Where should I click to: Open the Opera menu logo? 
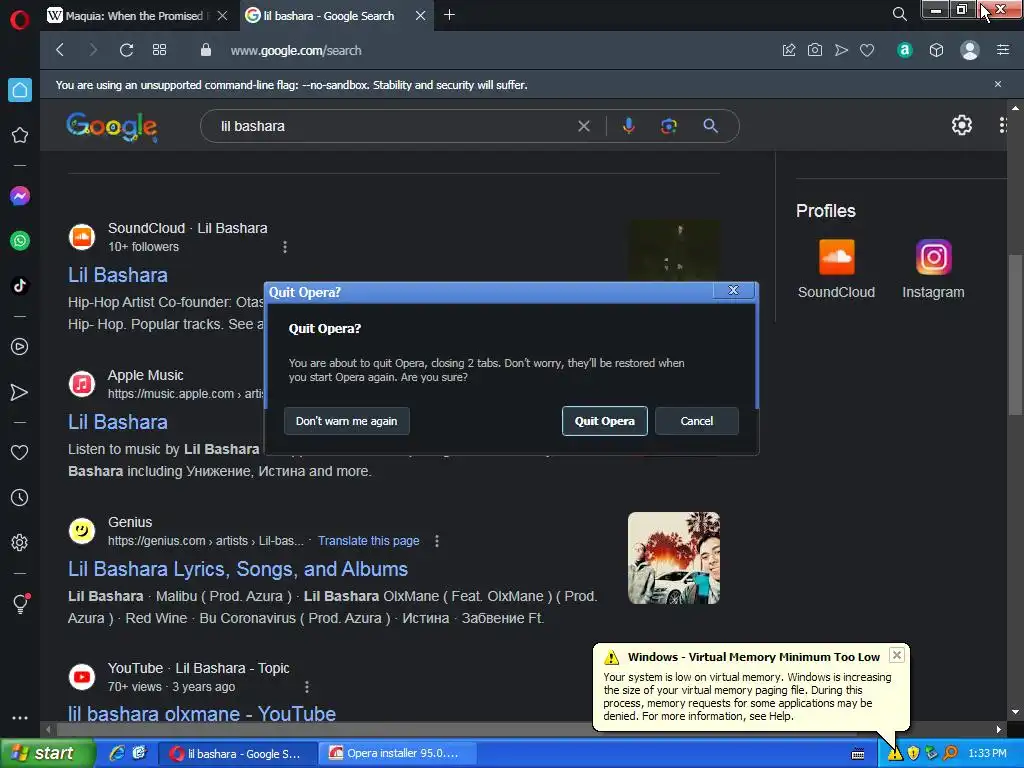tap(20, 20)
